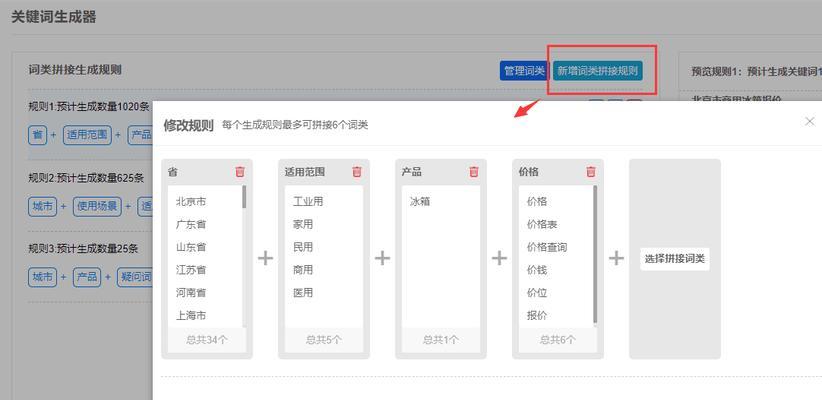Click the 省 list scrollbar
The width and height of the screenshot is (822, 400).
click(x=244, y=197)
